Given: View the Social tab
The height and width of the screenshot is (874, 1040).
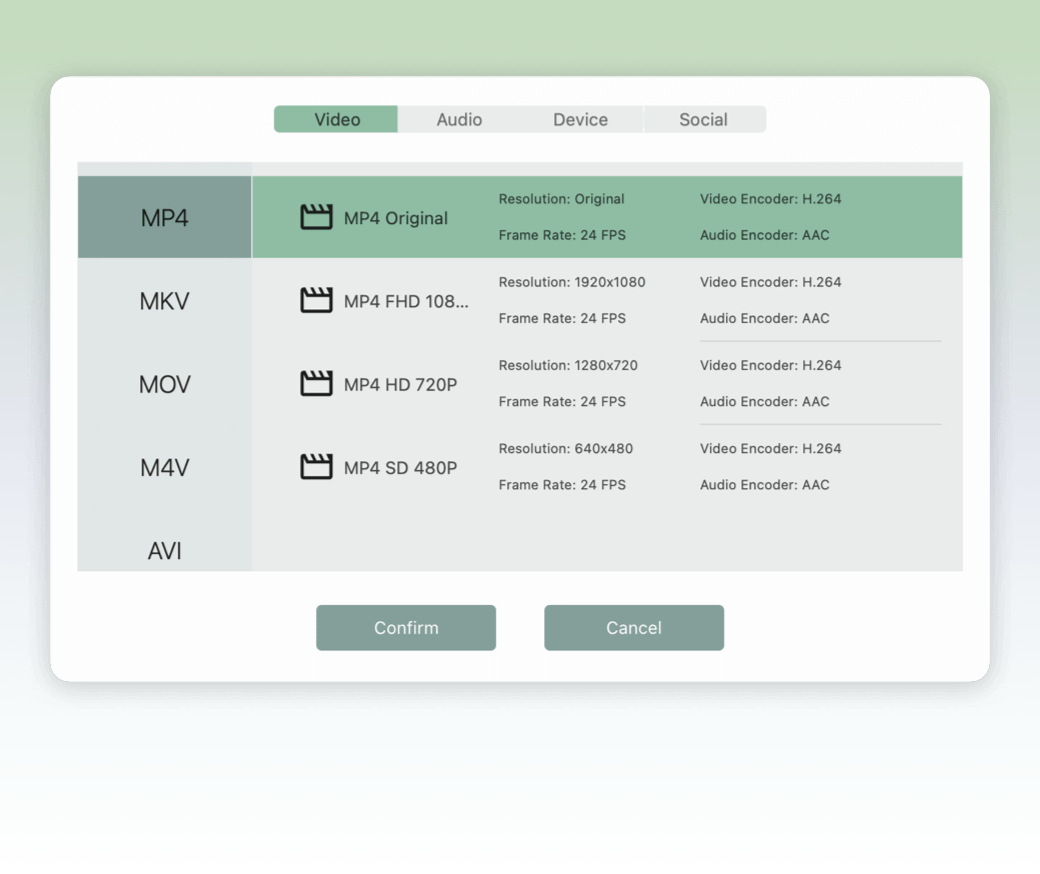Looking at the screenshot, I should 703,119.
